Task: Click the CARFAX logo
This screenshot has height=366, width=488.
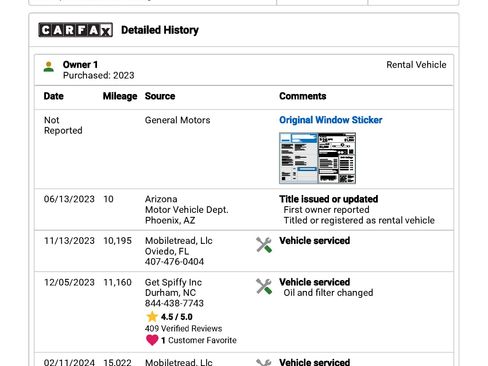Action: point(75,30)
